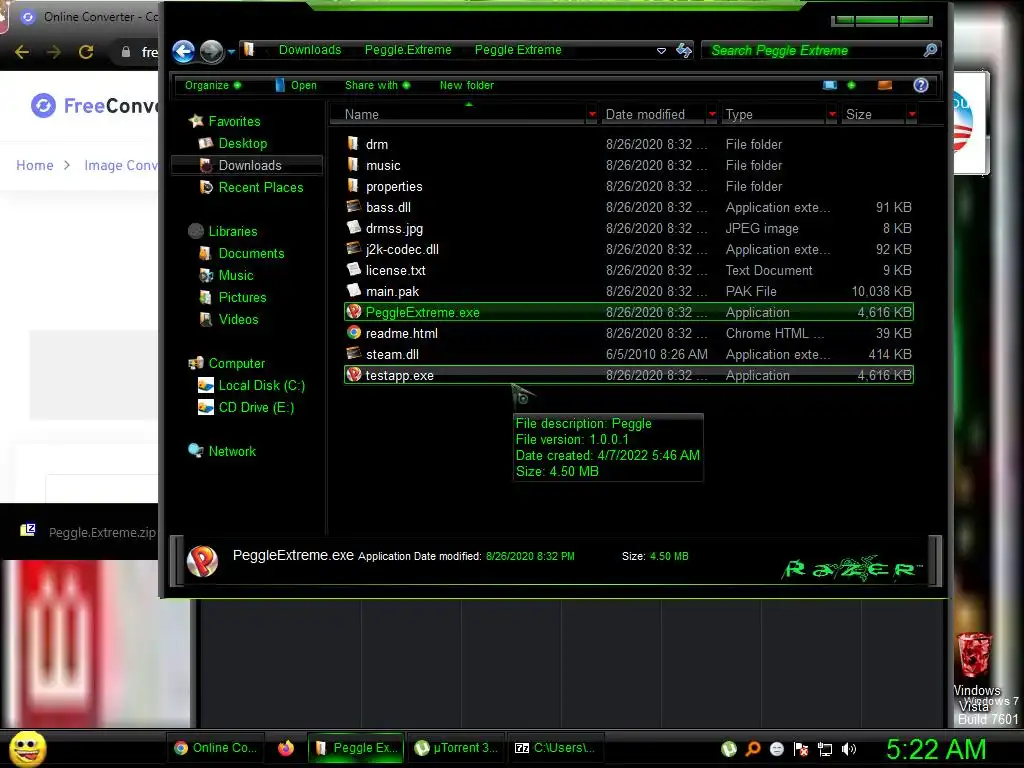
Task: Open the Organize menu
Action: pos(212,85)
